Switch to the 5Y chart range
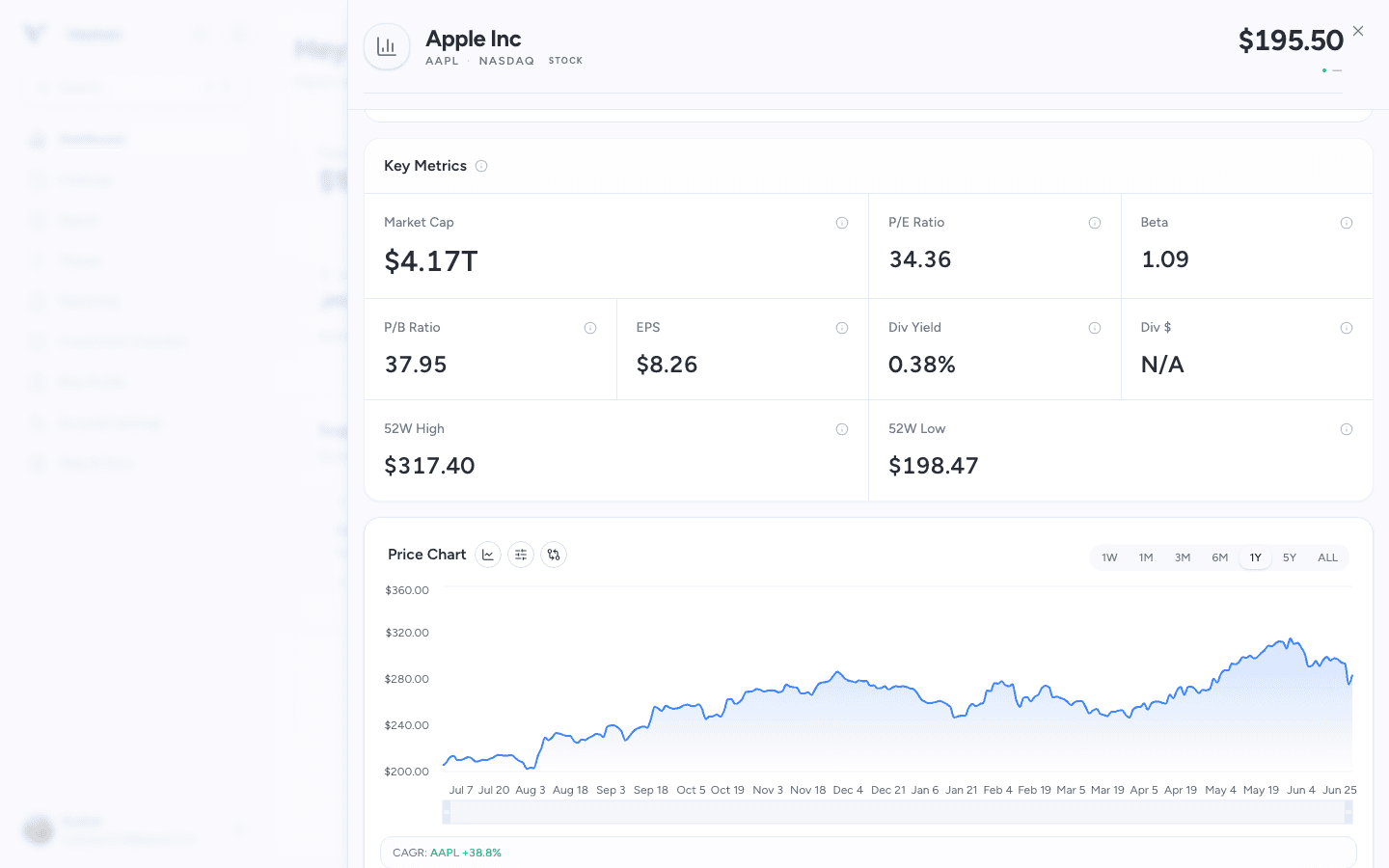 pos(1290,557)
